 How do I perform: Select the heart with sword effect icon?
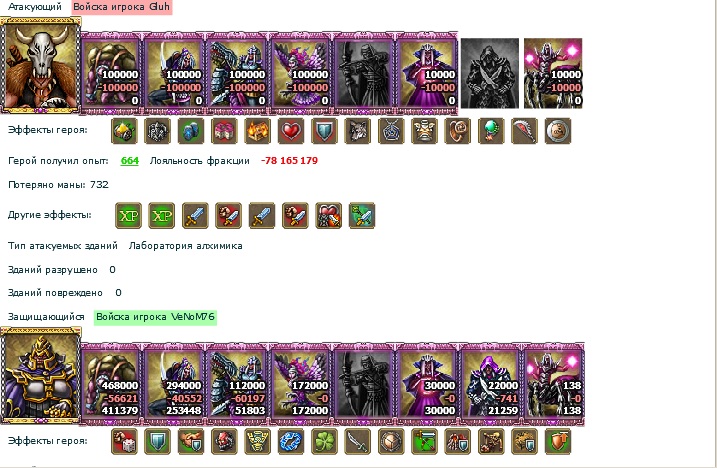coord(328,215)
